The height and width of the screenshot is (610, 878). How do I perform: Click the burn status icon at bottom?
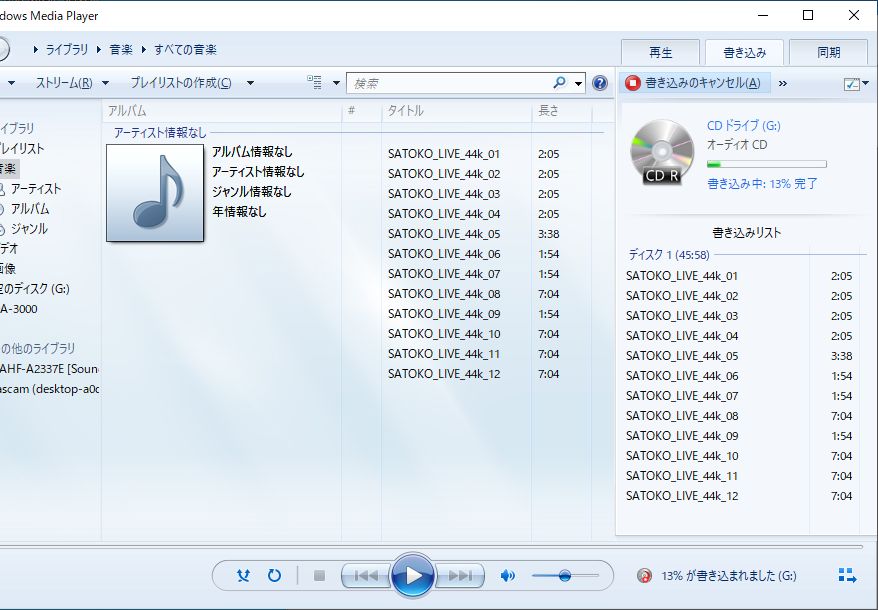point(644,575)
